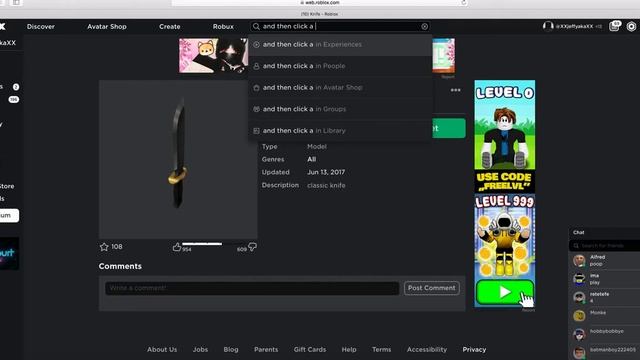Click the 'Jun 13, 2017' updated date
Viewport: 640px width, 360px height.
click(x=326, y=172)
